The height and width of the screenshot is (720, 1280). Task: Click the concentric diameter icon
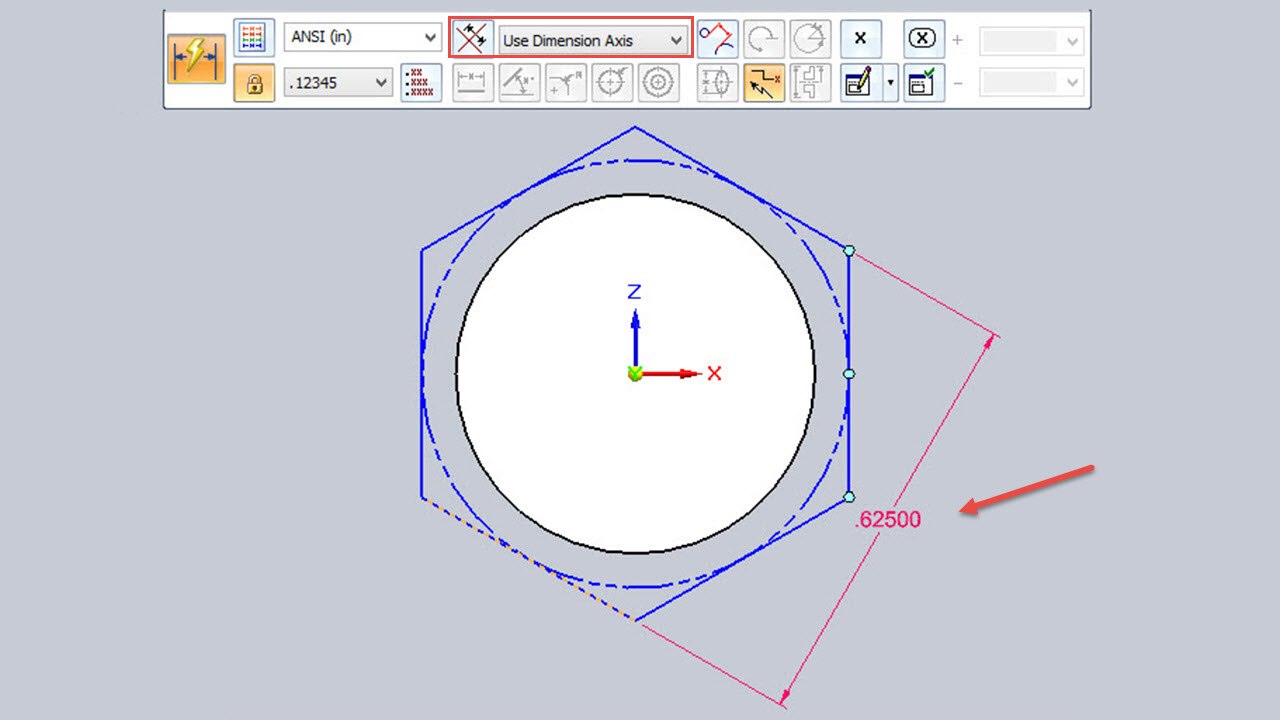tap(658, 83)
